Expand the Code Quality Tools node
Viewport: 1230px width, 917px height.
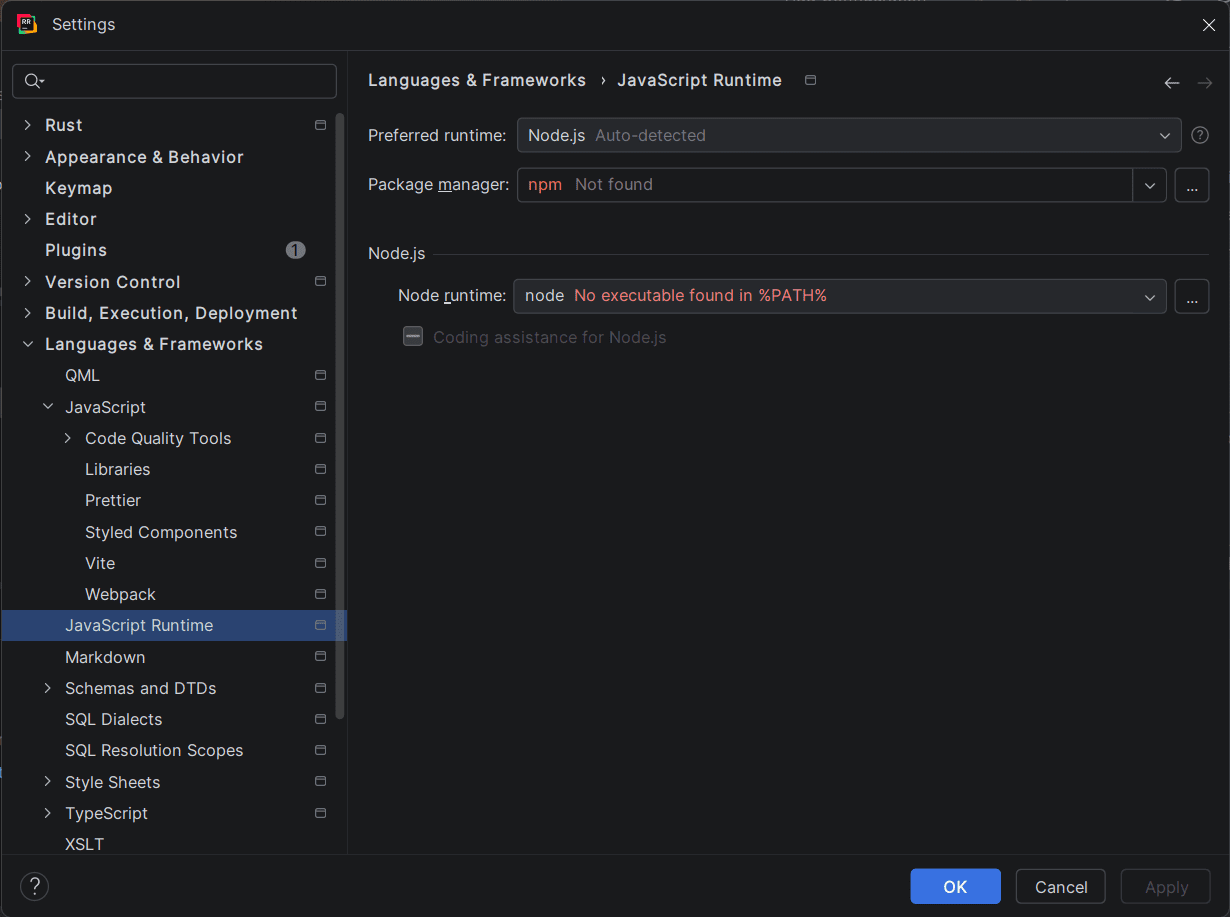pyautogui.click(x=67, y=438)
